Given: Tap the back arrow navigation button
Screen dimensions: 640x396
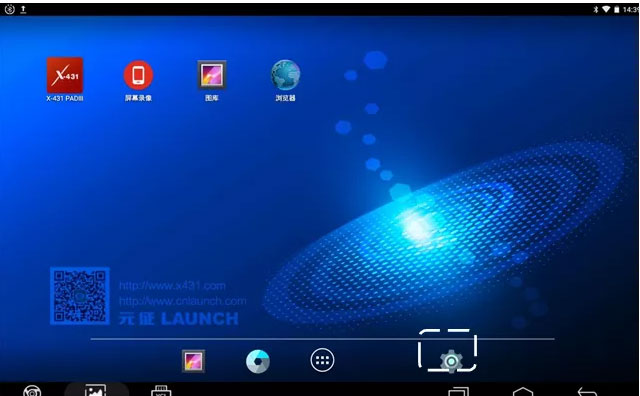Looking at the screenshot, I should [587, 391].
